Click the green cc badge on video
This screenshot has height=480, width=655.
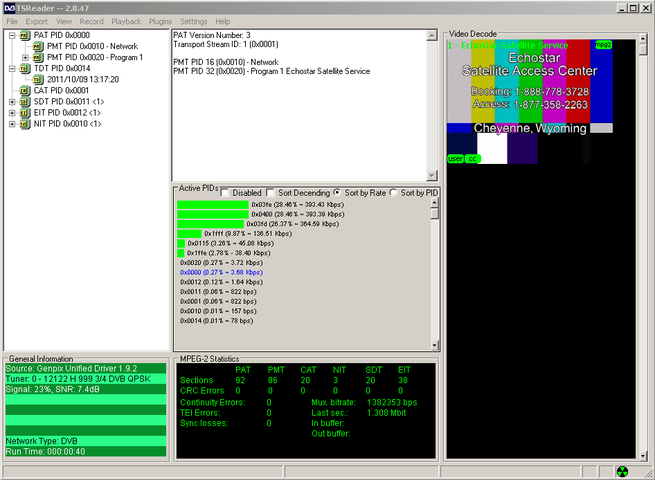click(x=472, y=159)
